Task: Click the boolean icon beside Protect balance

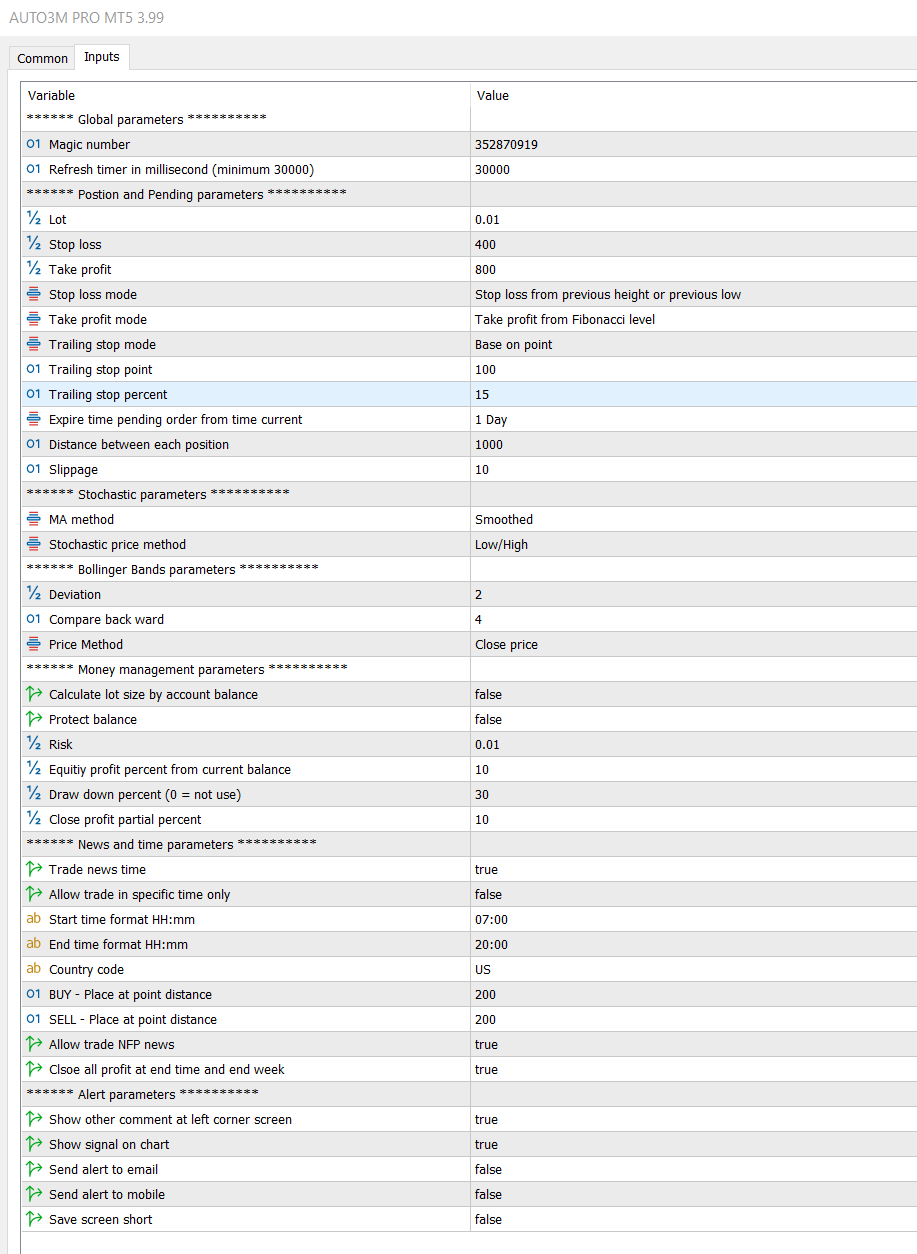Action: click(34, 719)
